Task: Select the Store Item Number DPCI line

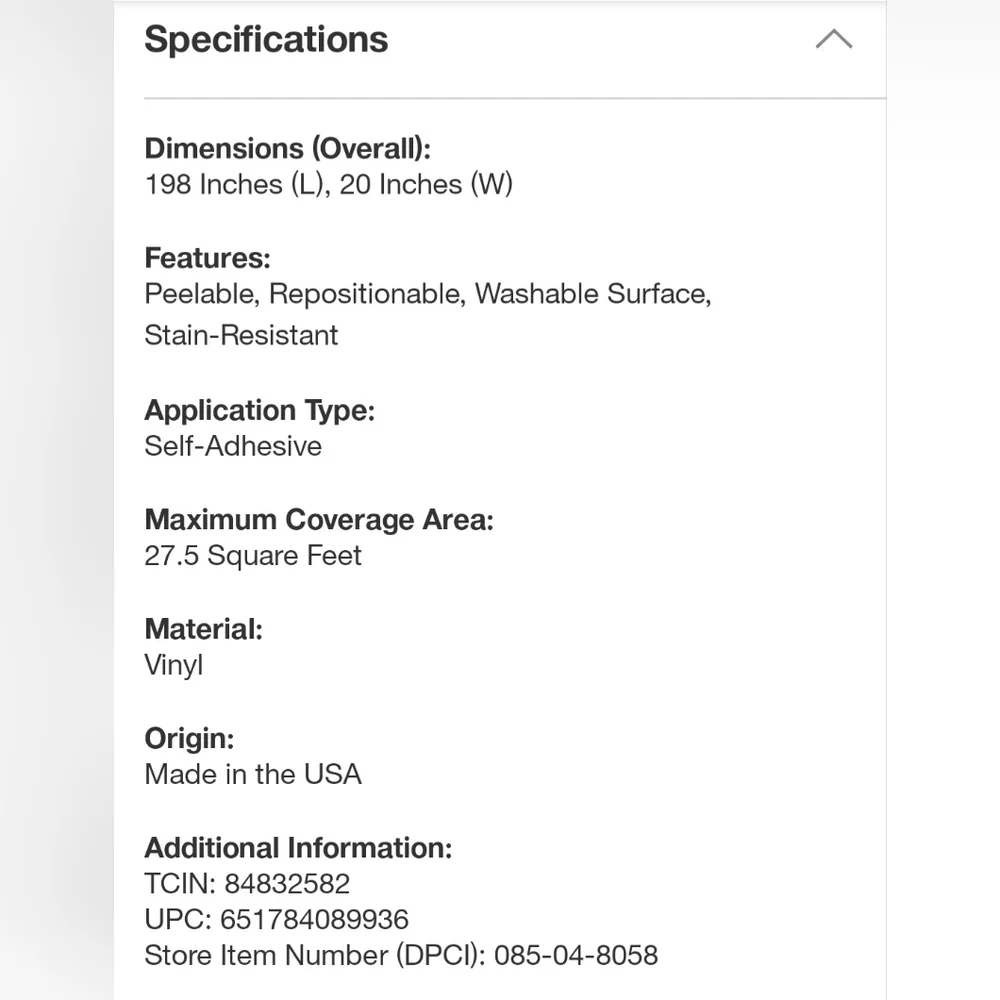Action: pos(401,955)
